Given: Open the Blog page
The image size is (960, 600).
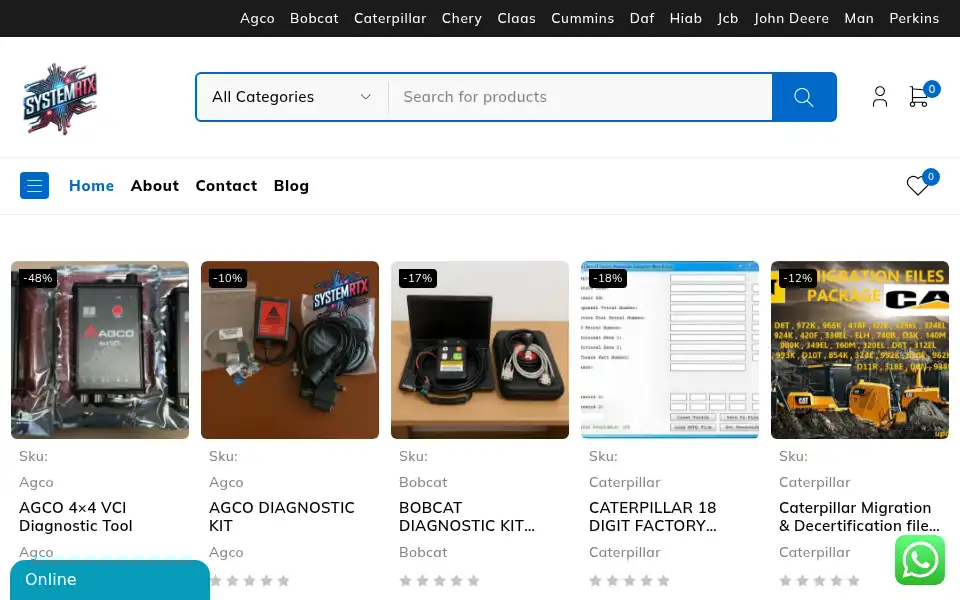Looking at the screenshot, I should 291,186.
